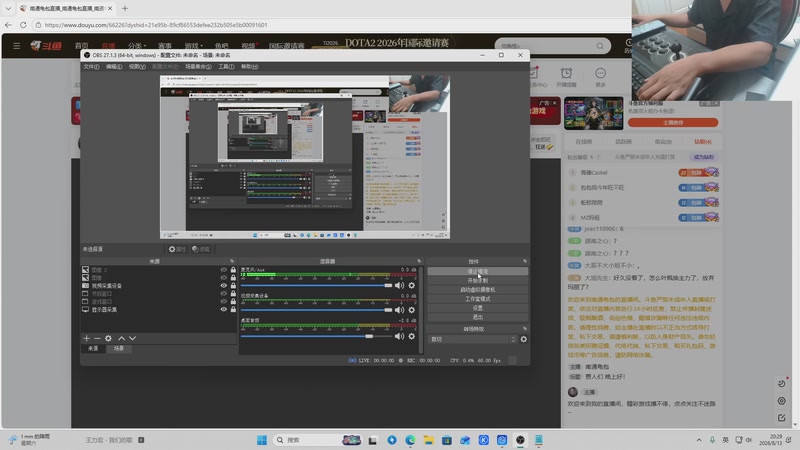Click the browser back arrow
Viewport: 800px width, 450px height.
(8, 24)
